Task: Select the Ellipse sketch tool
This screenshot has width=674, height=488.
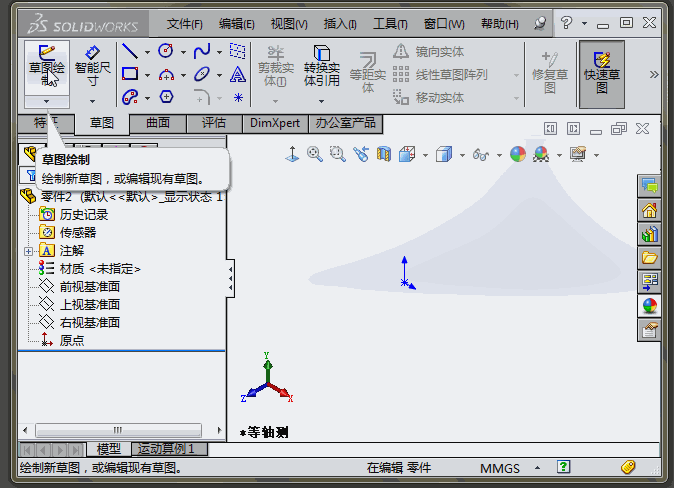Action: pyautogui.click(x=202, y=74)
